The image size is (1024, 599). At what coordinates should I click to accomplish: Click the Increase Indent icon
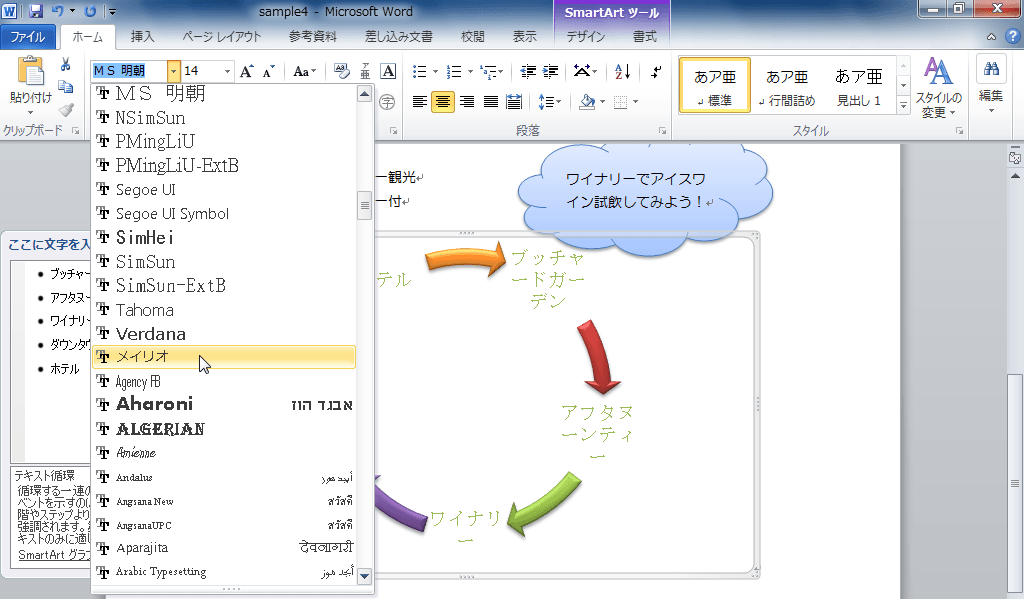click(551, 71)
